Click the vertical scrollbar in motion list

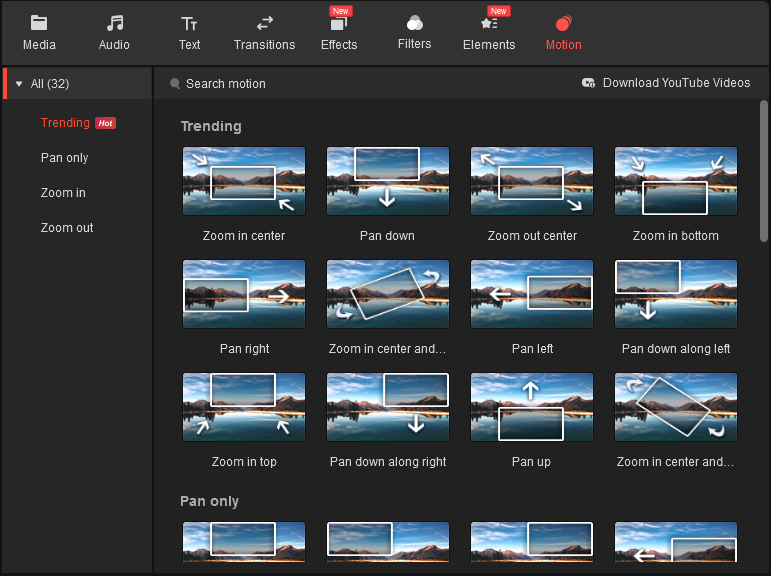(x=764, y=171)
